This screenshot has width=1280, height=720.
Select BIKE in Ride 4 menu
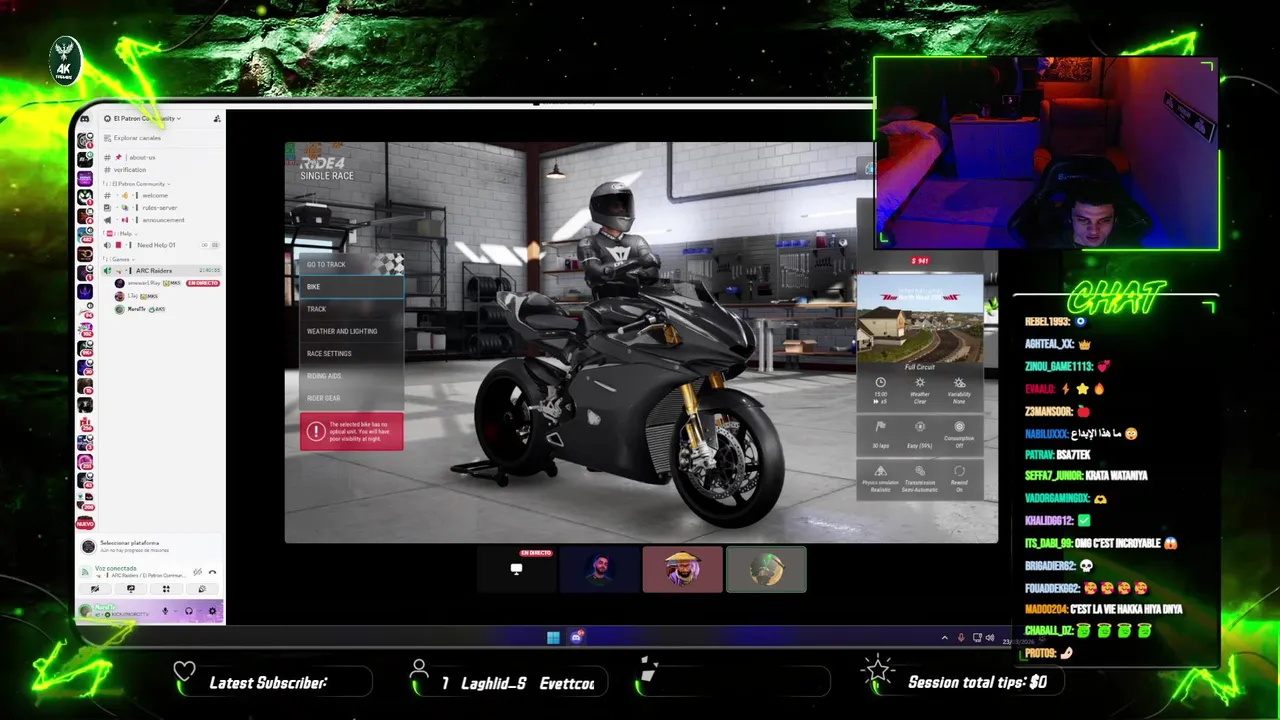[352, 287]
